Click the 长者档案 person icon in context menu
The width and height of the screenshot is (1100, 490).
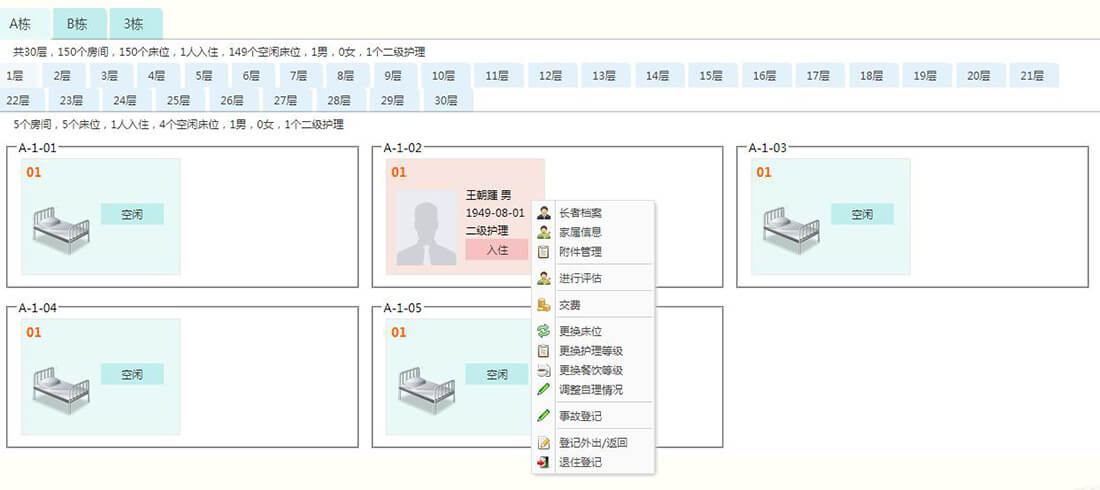(544, 212)
